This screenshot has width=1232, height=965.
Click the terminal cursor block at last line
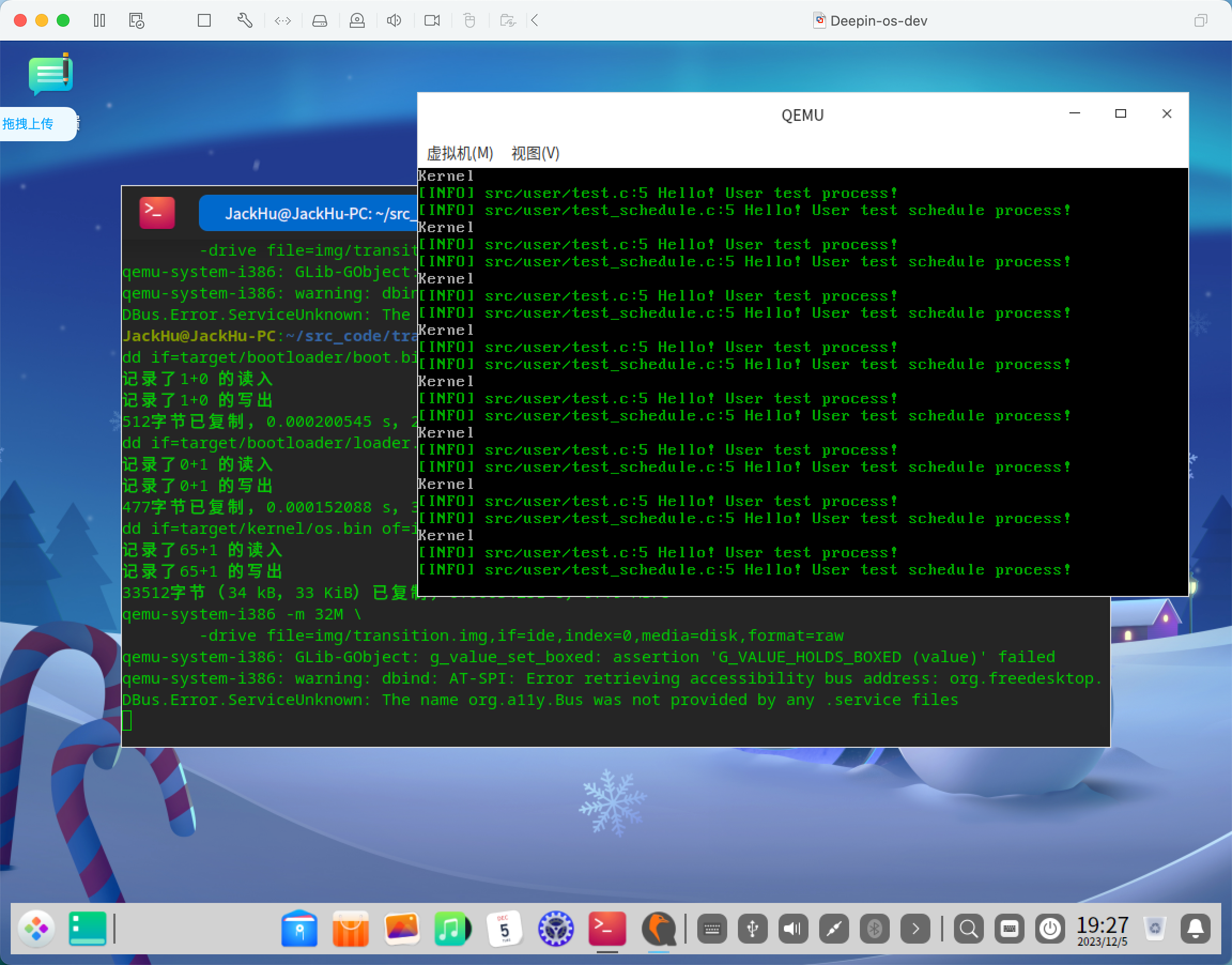click(x=127, y=721)
